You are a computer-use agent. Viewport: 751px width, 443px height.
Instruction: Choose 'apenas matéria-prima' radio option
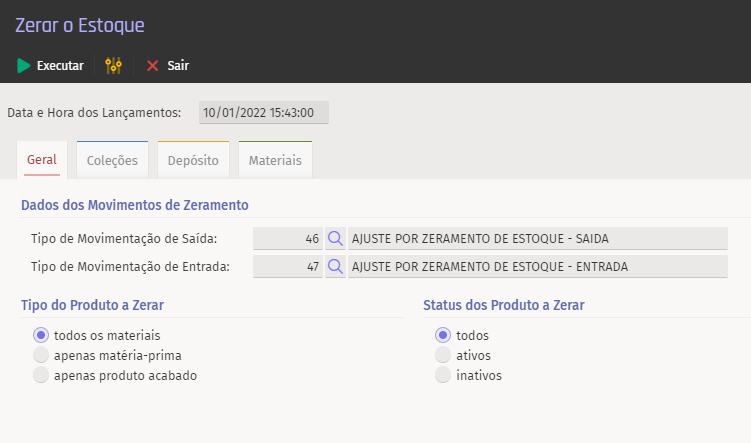coord(41,355)
